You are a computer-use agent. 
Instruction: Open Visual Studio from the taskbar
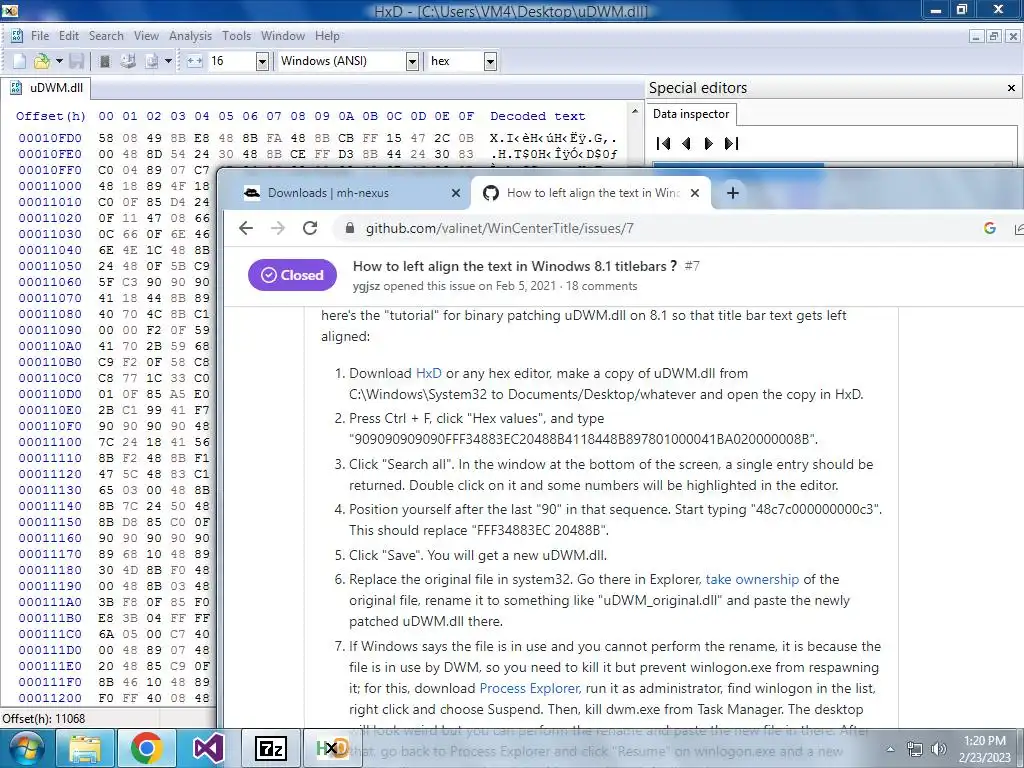pyautogui.click(x=208, y=748)
